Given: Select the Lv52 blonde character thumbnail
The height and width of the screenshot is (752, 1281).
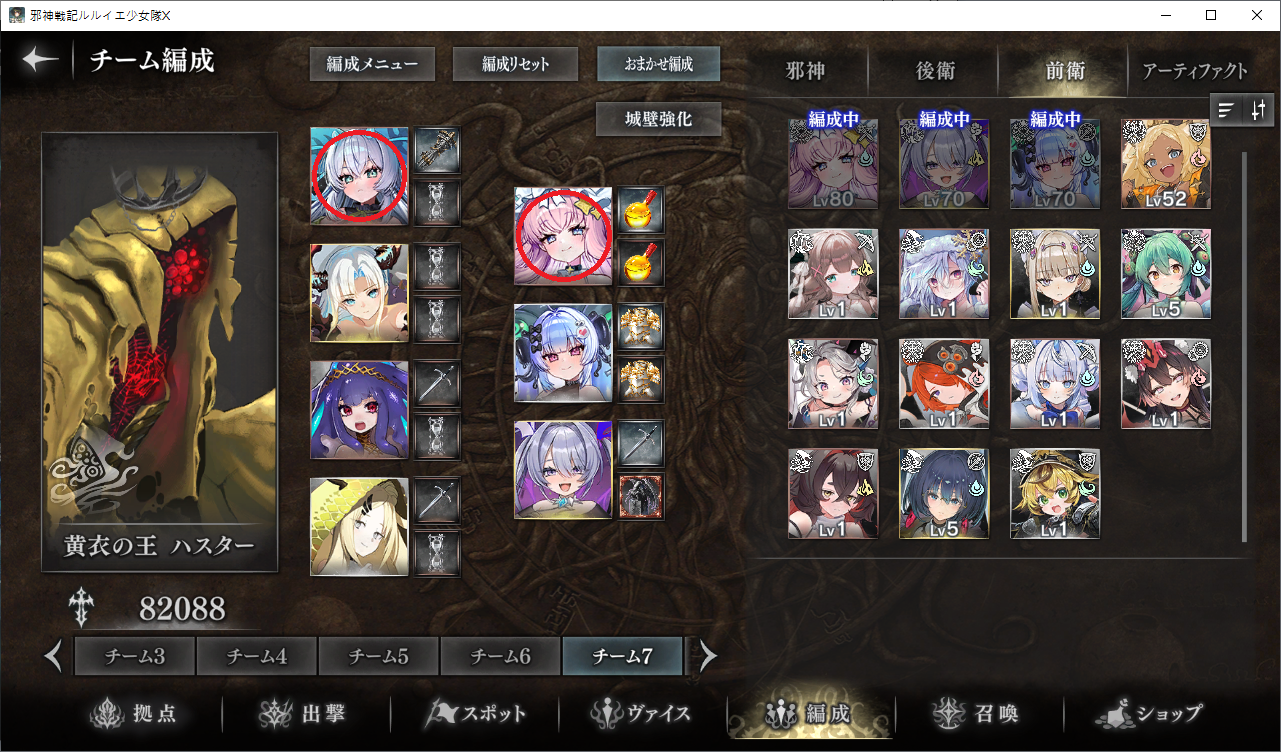Looking at the screenshot, I should click(1165, 164).
